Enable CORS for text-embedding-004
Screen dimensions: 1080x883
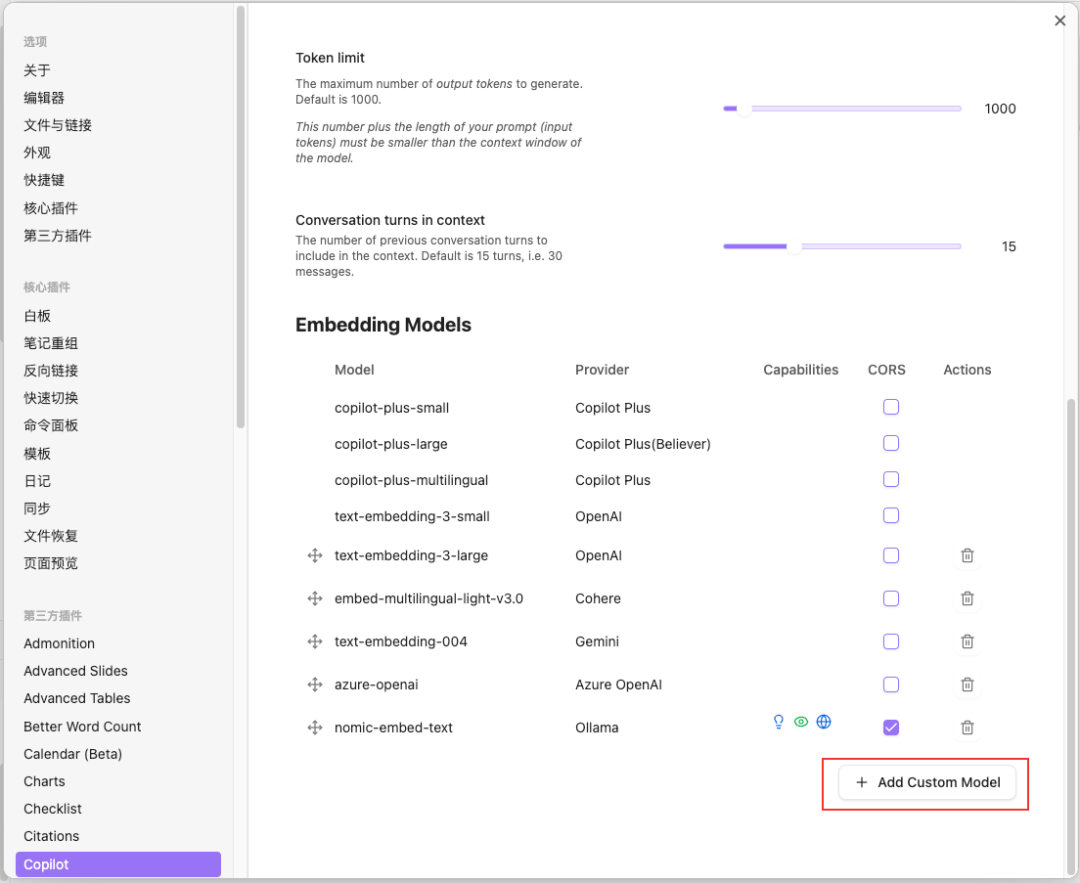click(x=891, y=641)
